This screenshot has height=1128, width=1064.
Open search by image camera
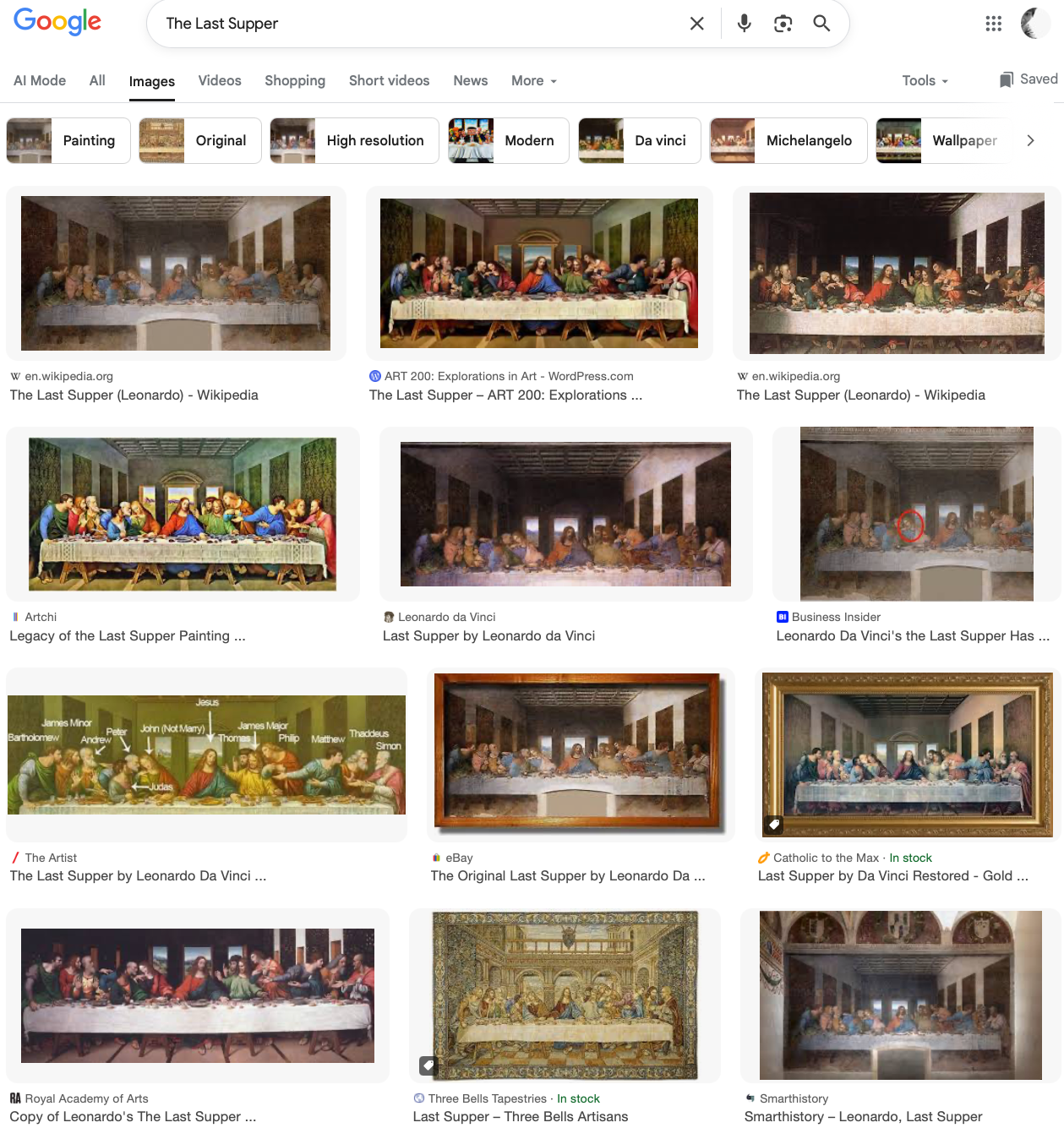pos(783,24)
